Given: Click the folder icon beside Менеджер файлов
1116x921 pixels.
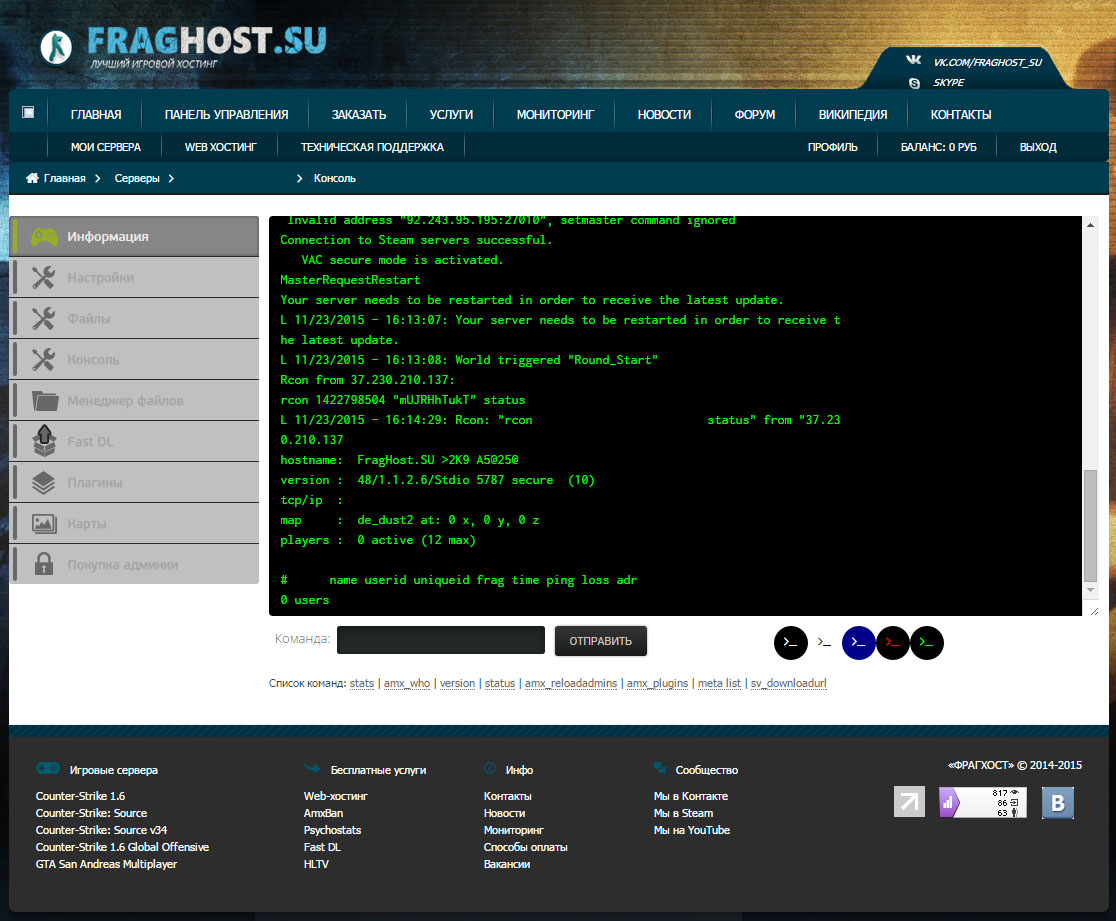Looking at the screenshot, I should (x=44, y=401).
